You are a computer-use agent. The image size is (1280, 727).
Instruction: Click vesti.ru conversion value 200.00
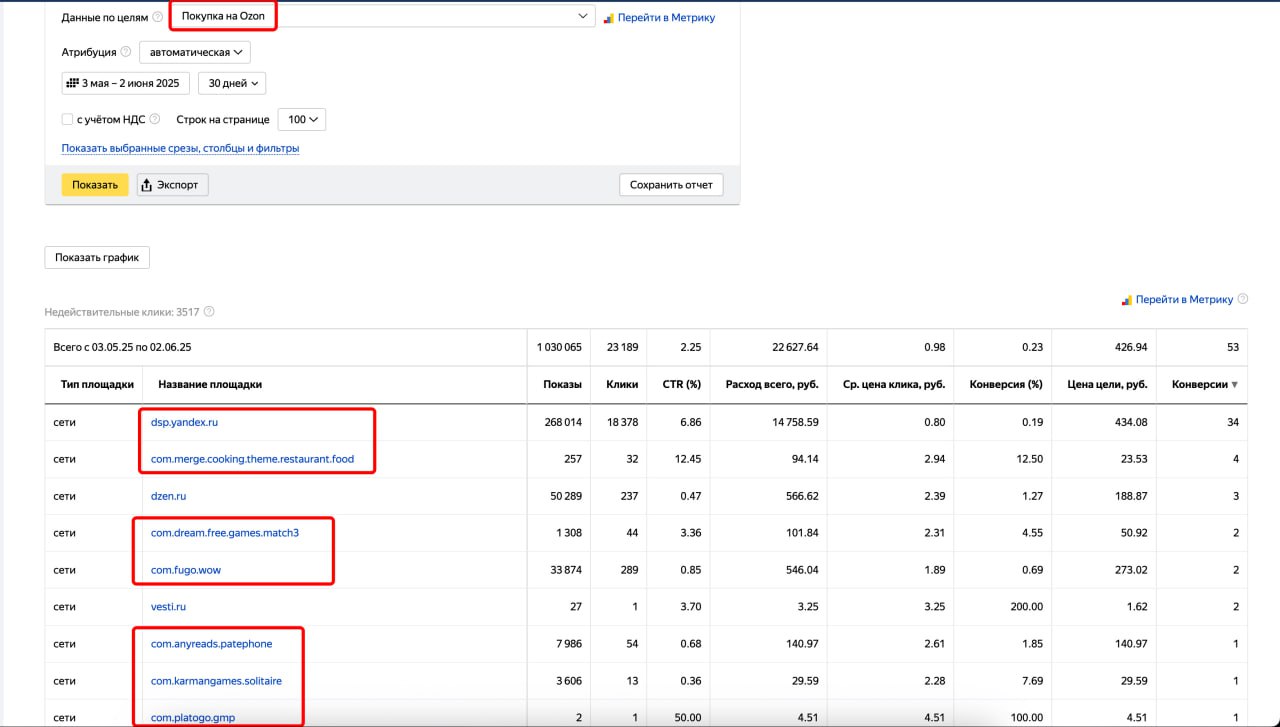[1026, 607]
